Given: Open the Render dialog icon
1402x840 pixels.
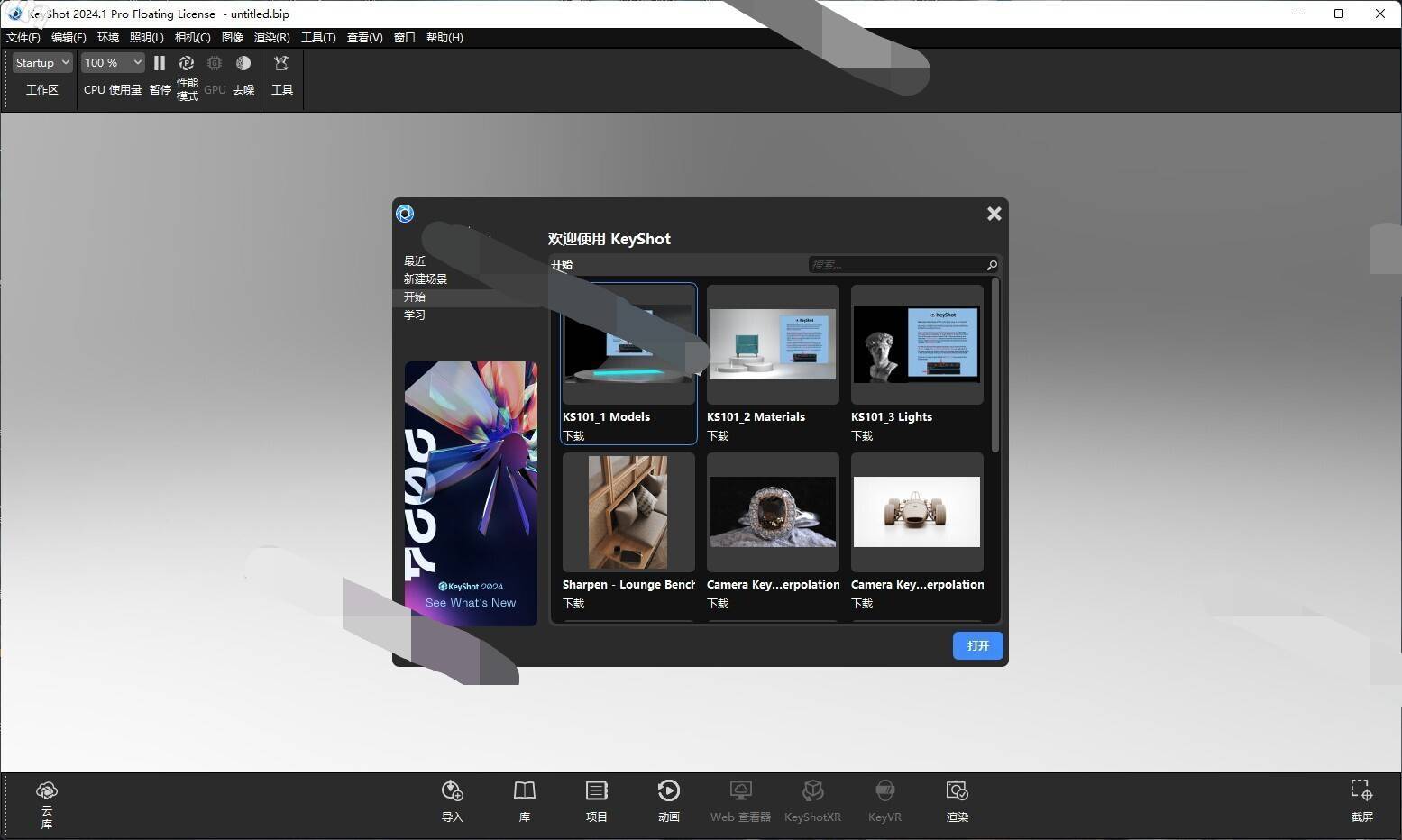Looking at the screenshot, I should tap(958, 791).
